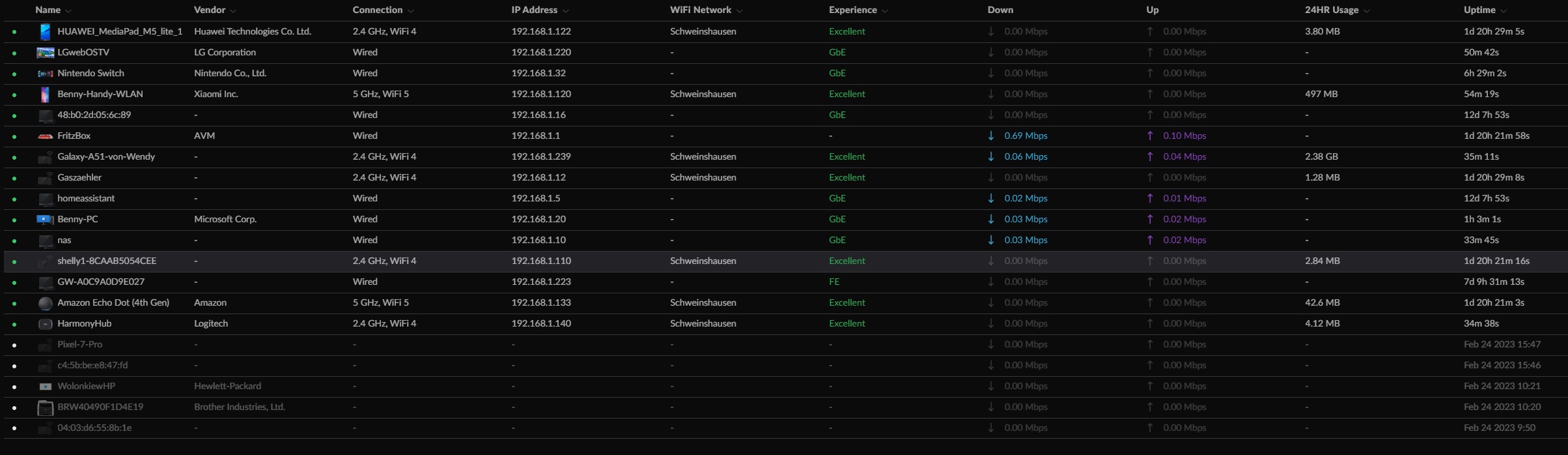Click the 497 MB usage value
The image size is (1568, 455).
point(1321,94)
